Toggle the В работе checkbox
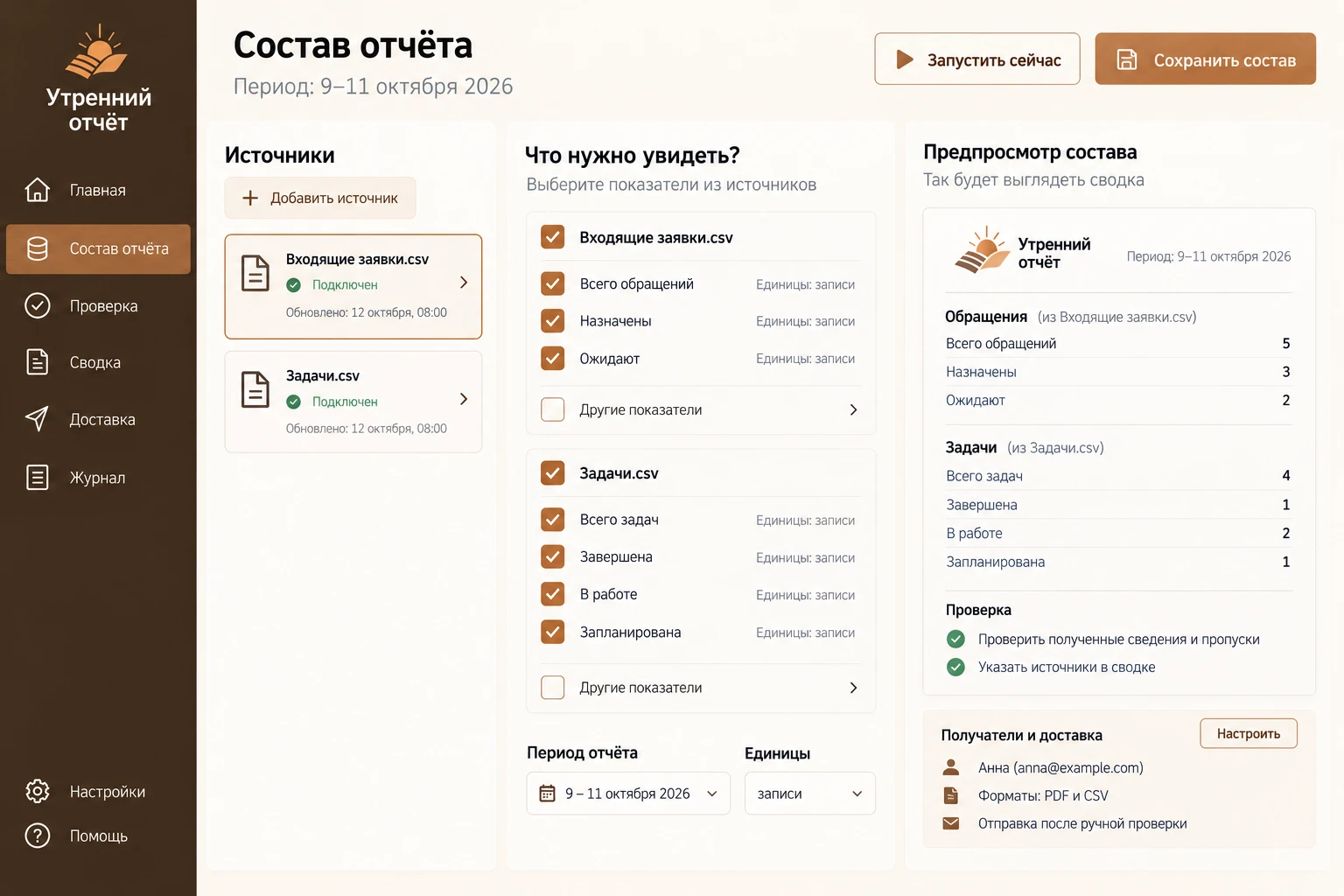 (x=552, y=594)
